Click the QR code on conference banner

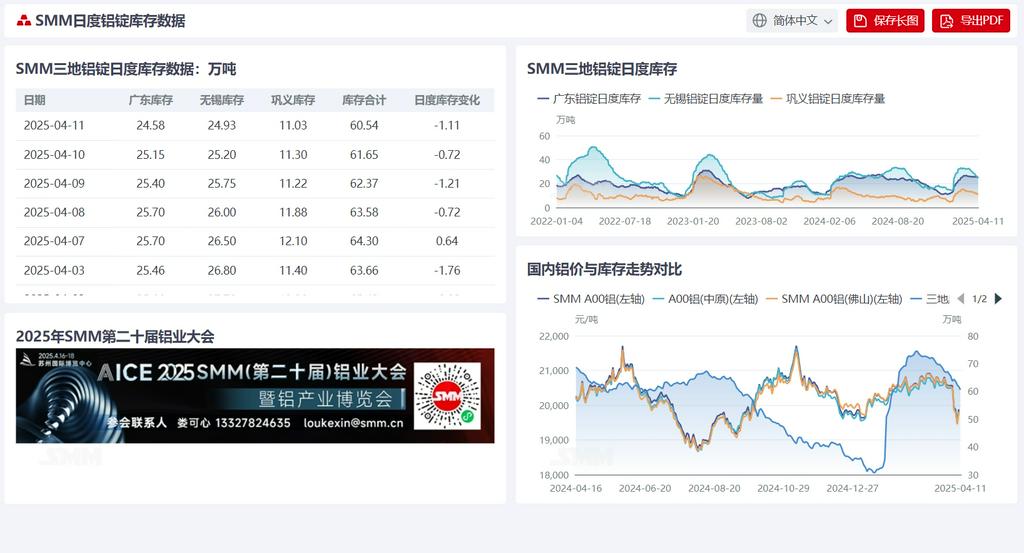coord(447,396)
